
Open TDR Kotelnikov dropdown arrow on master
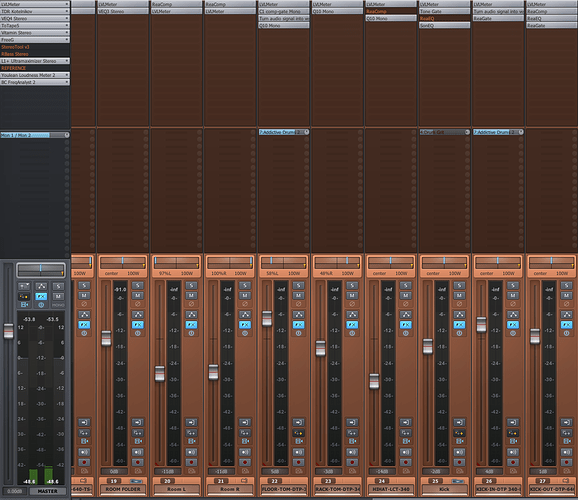[67, 11]
